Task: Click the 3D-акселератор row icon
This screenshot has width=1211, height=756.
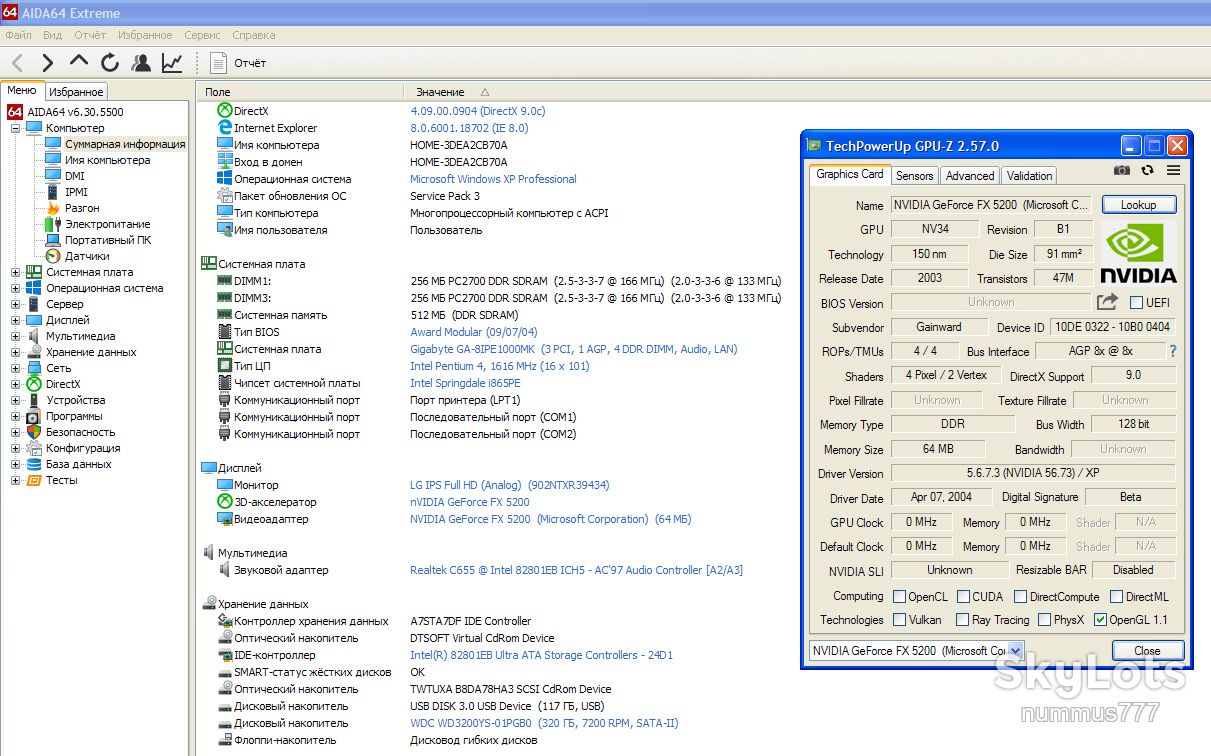Action: (x=225, y=502)
